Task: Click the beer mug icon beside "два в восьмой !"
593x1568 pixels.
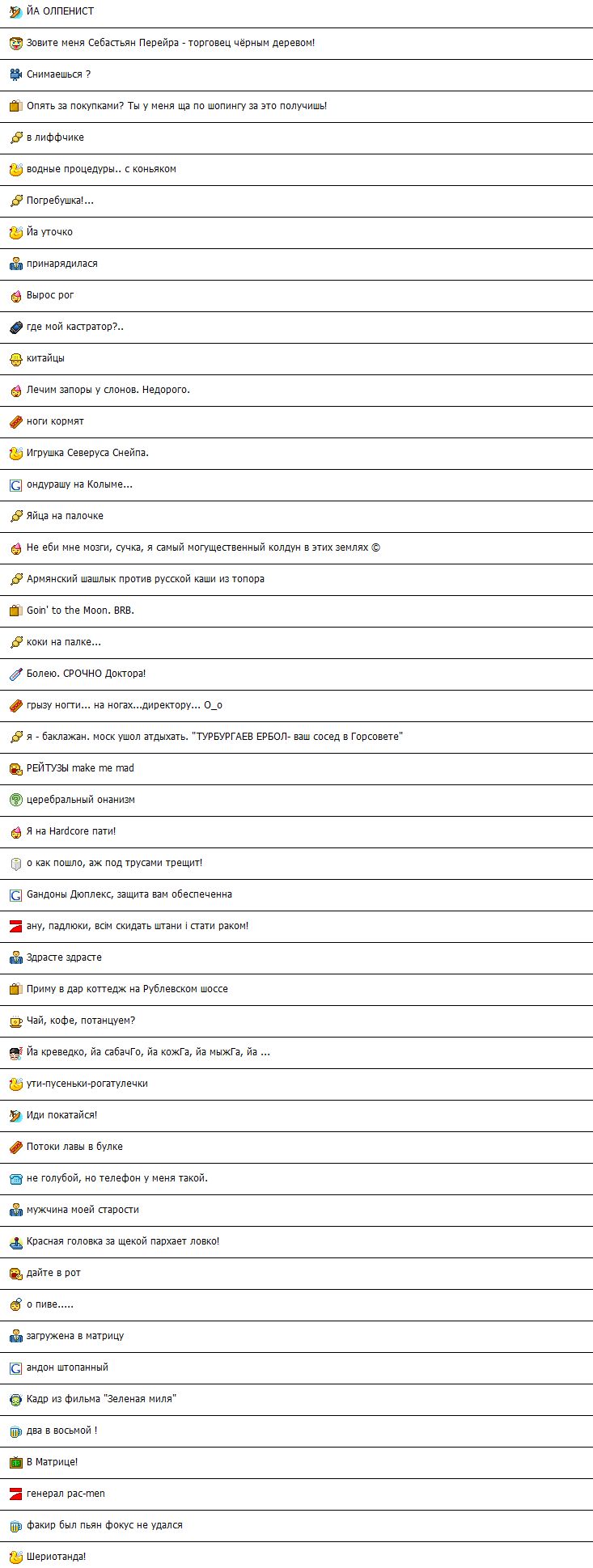Action: click(15, 1431)
